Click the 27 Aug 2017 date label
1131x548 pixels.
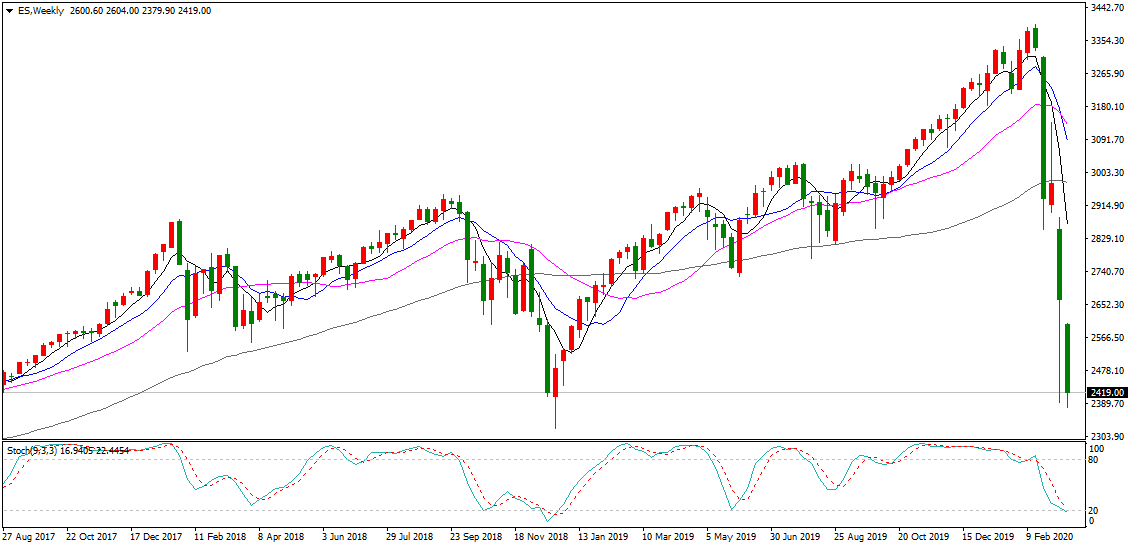(30, 537)
